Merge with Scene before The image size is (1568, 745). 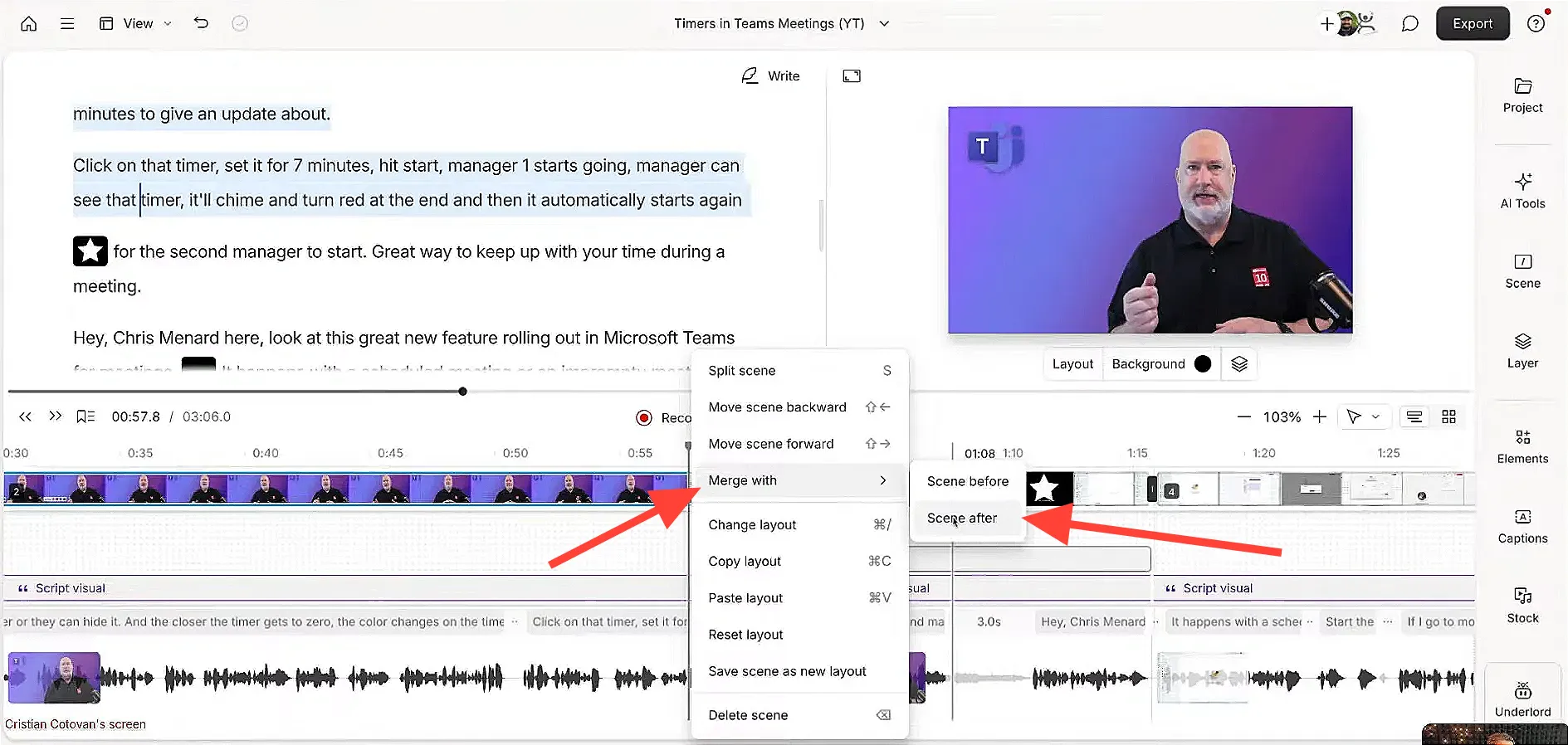coord(967,481)
